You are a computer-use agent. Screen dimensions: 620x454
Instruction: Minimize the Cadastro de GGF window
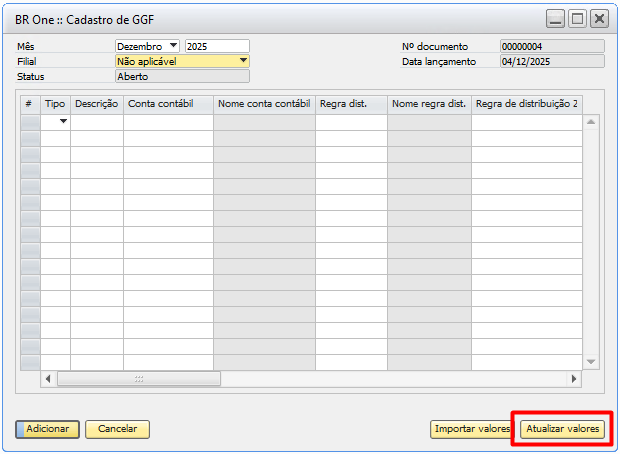coord(556,19)
